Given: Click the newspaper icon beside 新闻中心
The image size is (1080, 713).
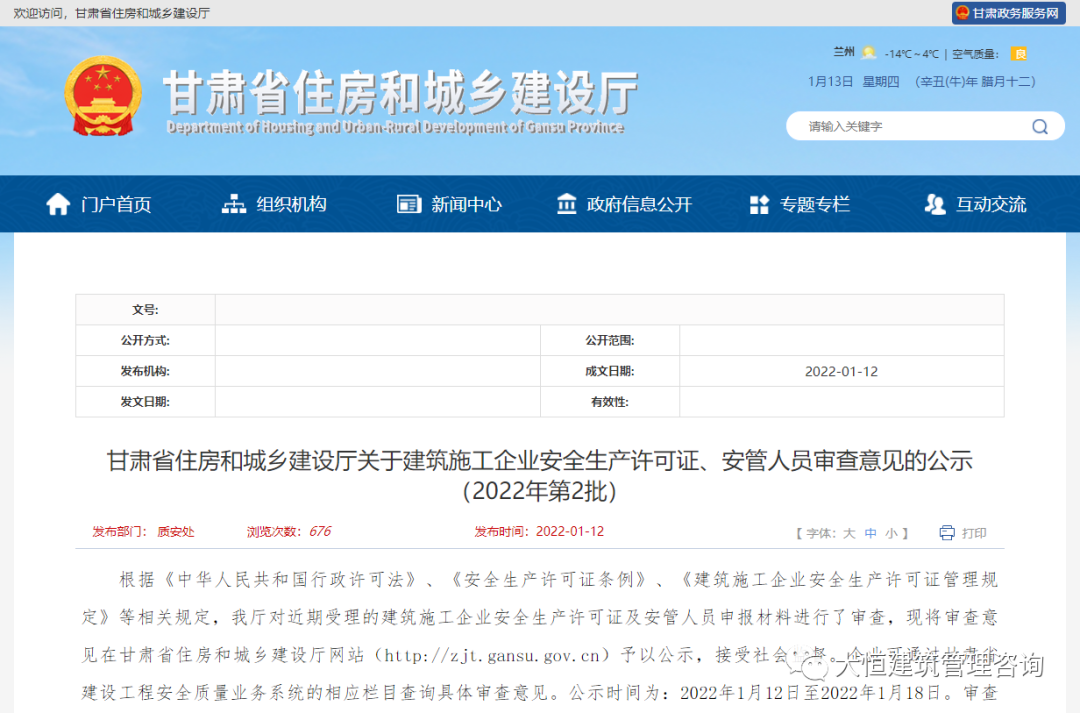Looking at the screenshot, I should pyautogui.click(x=408, y=204).
